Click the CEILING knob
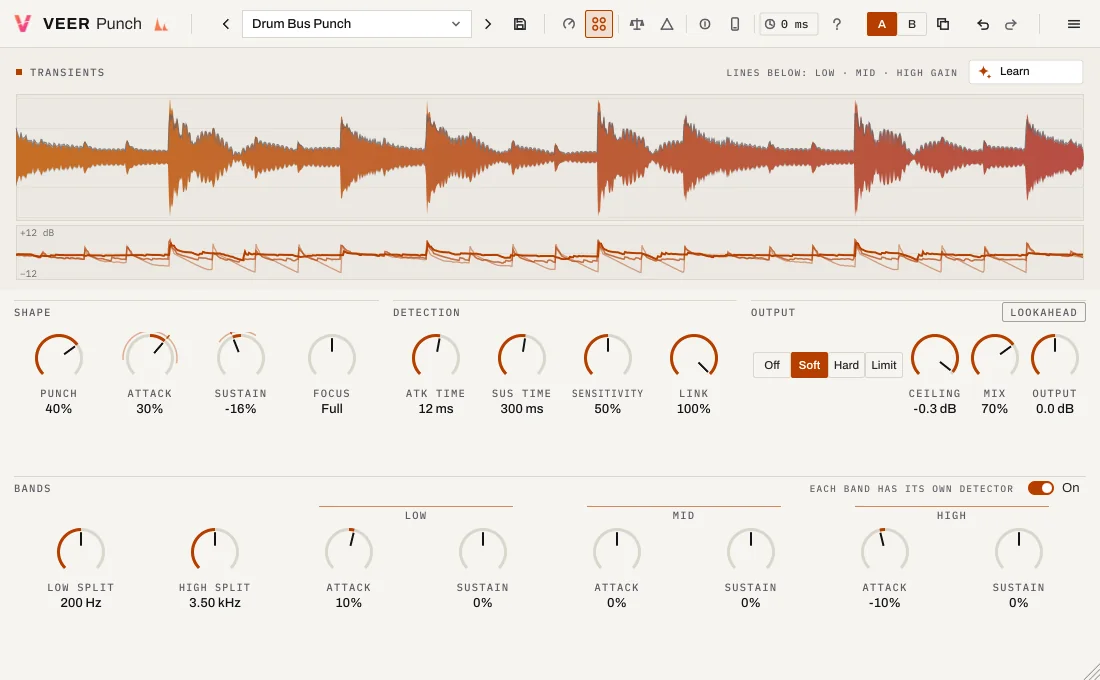1100x680 pixels. (934, 357)
